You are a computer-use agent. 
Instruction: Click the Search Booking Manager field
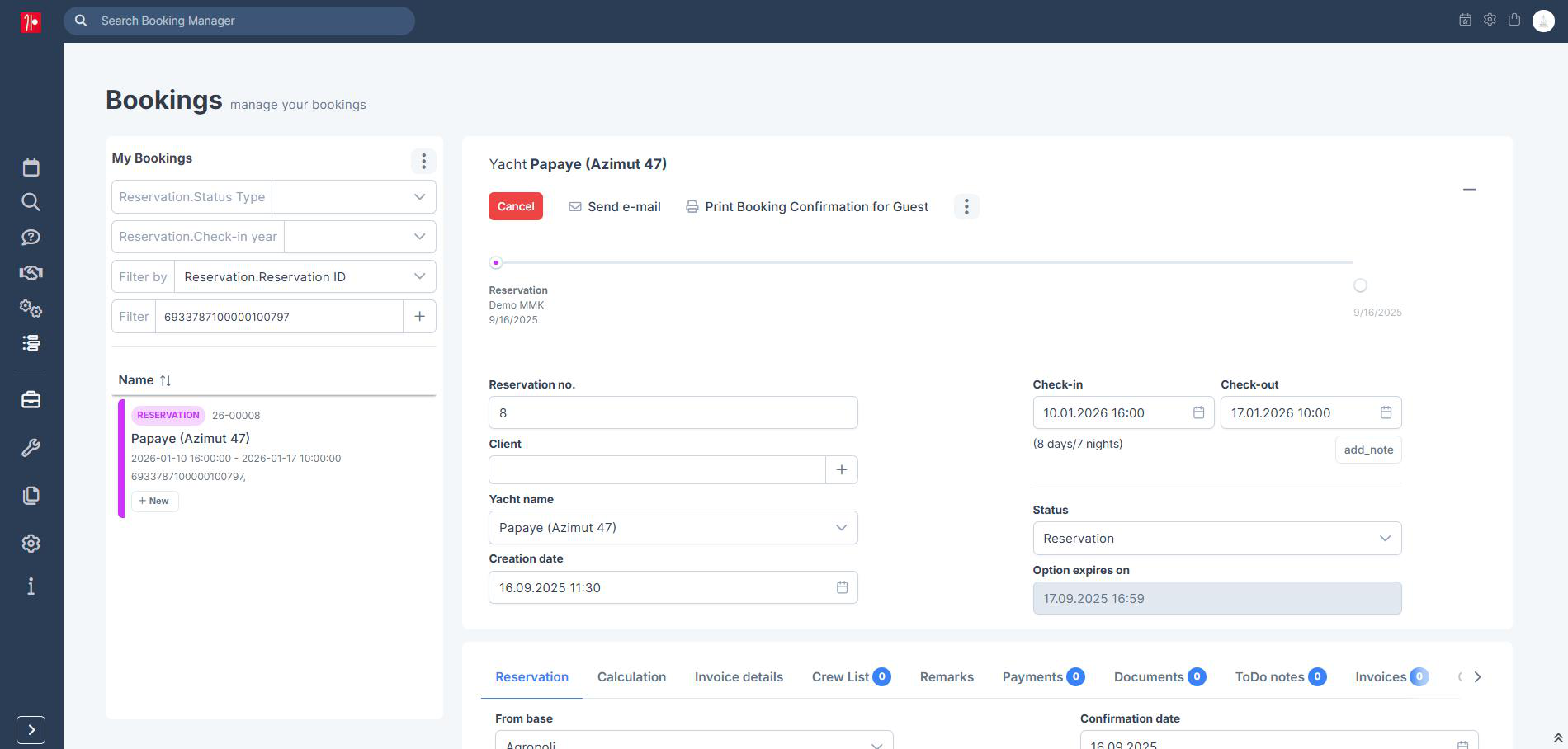tap(239, 21)
